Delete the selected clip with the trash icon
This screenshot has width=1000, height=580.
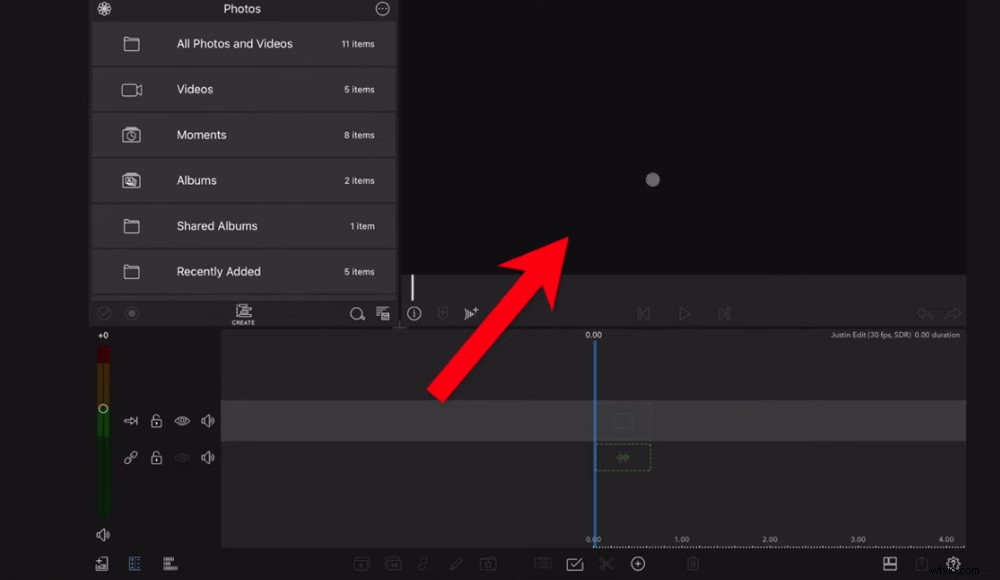693,564
